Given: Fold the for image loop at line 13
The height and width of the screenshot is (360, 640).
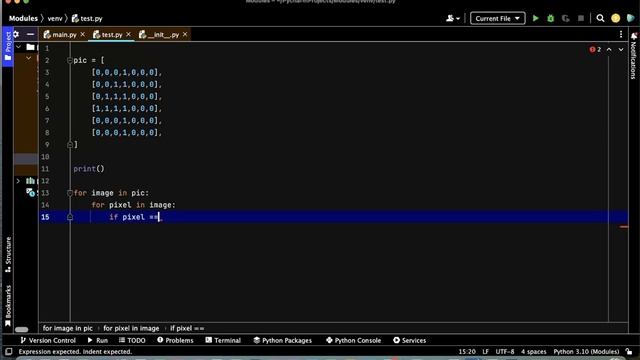Looking at the screenshot, I should click(x=69, y=193).
